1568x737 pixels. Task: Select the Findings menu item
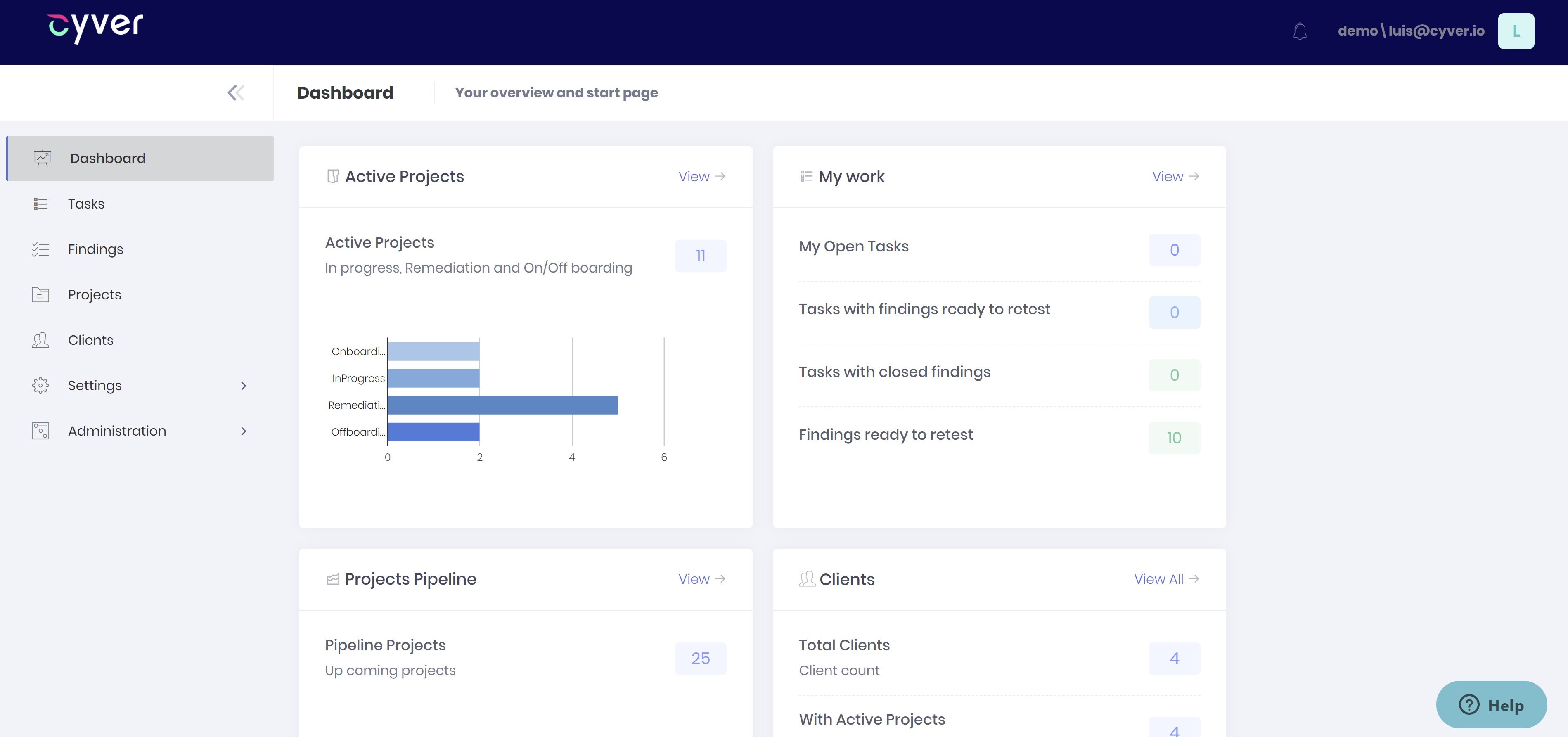pyautogui.click(x=95, y=249)
